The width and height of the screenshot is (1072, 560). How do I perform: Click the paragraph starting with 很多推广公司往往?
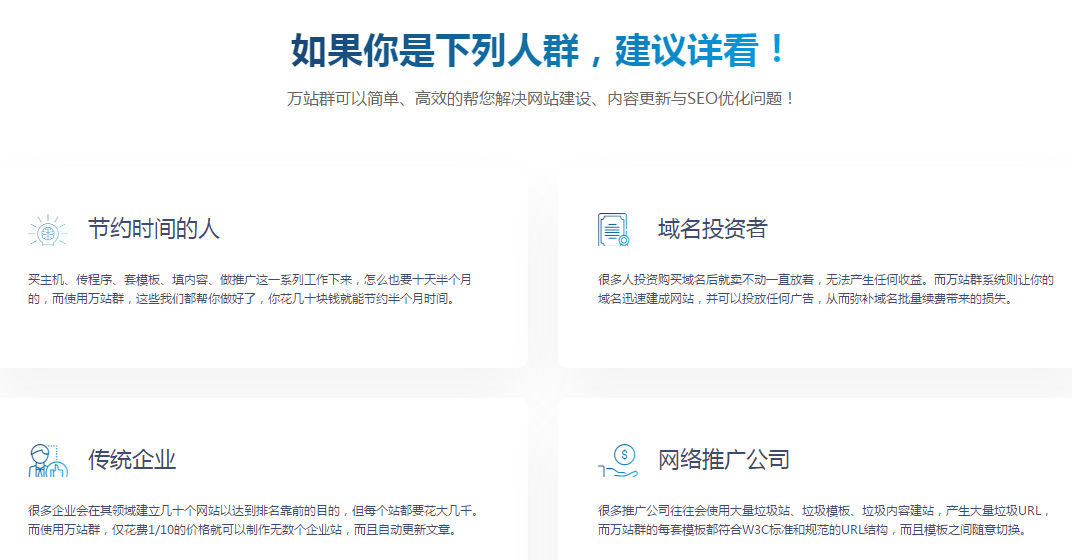coord(824,520)
